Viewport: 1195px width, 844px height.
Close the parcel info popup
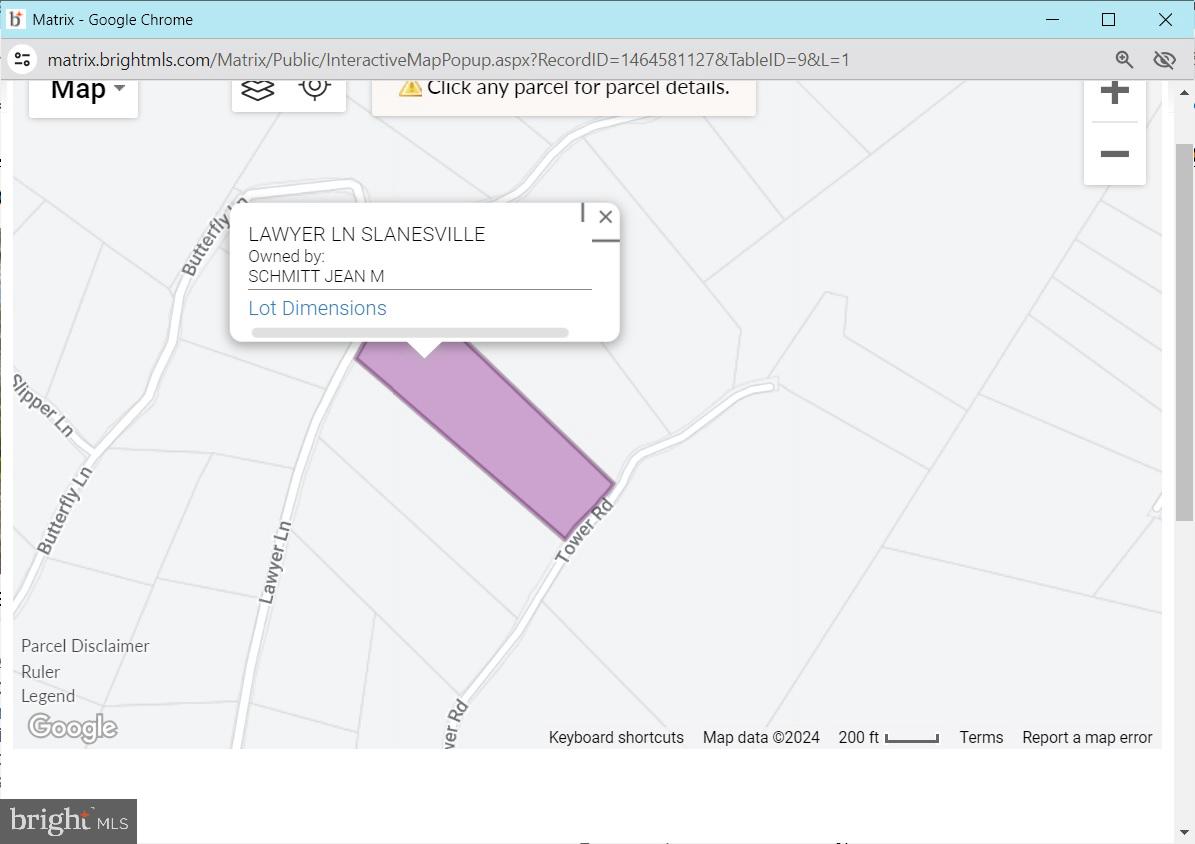tap(605, 217)
